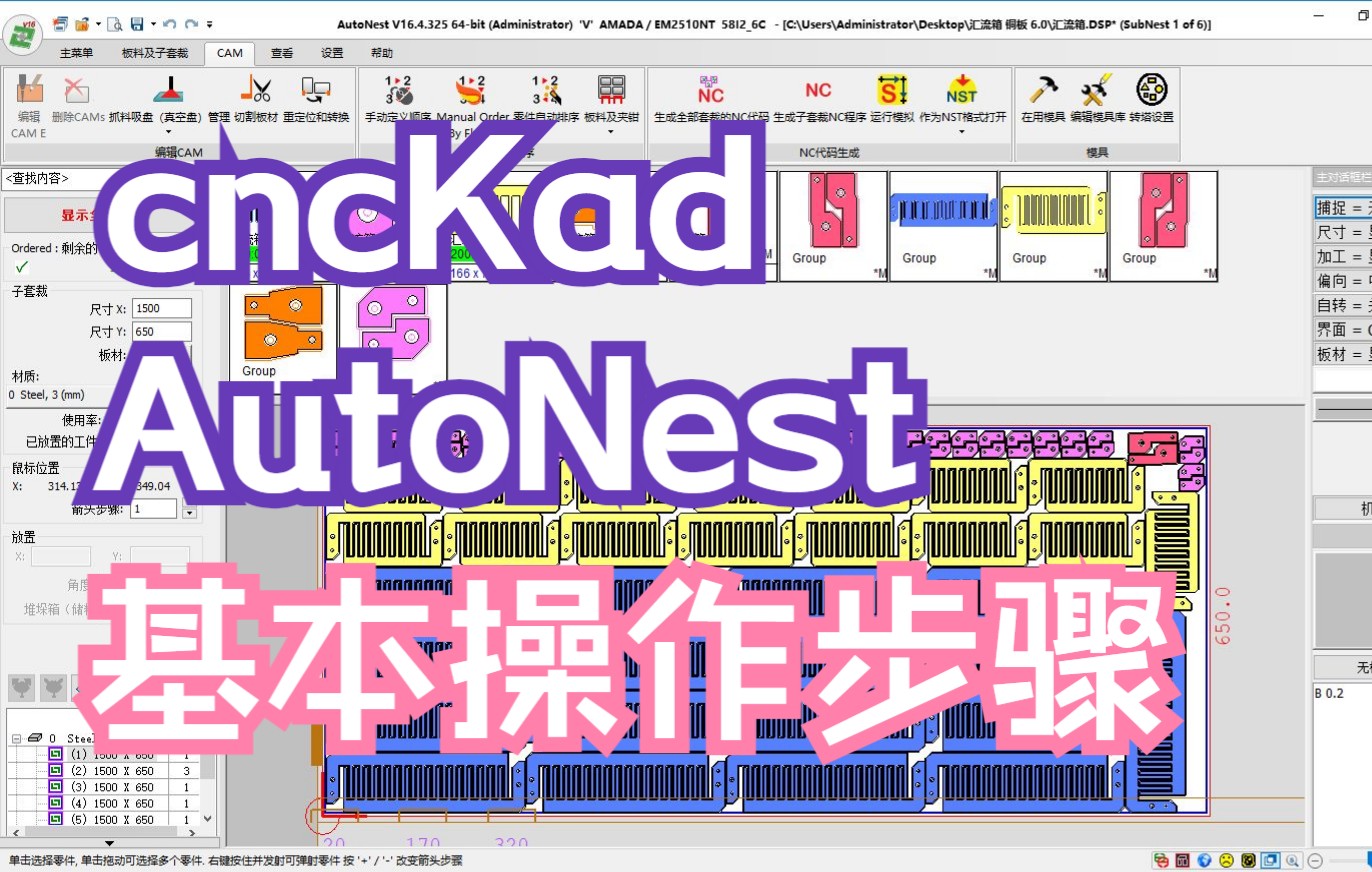1372x872 pixels.
Task: Switch to the 查看 tab
Action: pos(282,53)
